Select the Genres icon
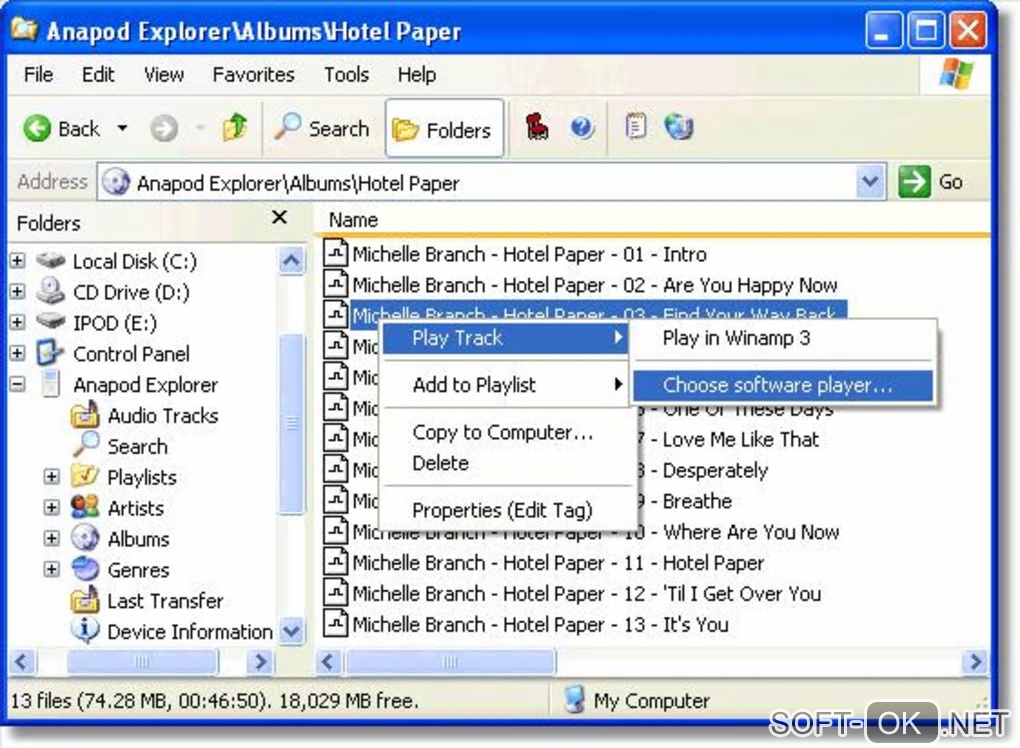The width and height of the screenshot is (1020, 748). [x=85, y=569]
